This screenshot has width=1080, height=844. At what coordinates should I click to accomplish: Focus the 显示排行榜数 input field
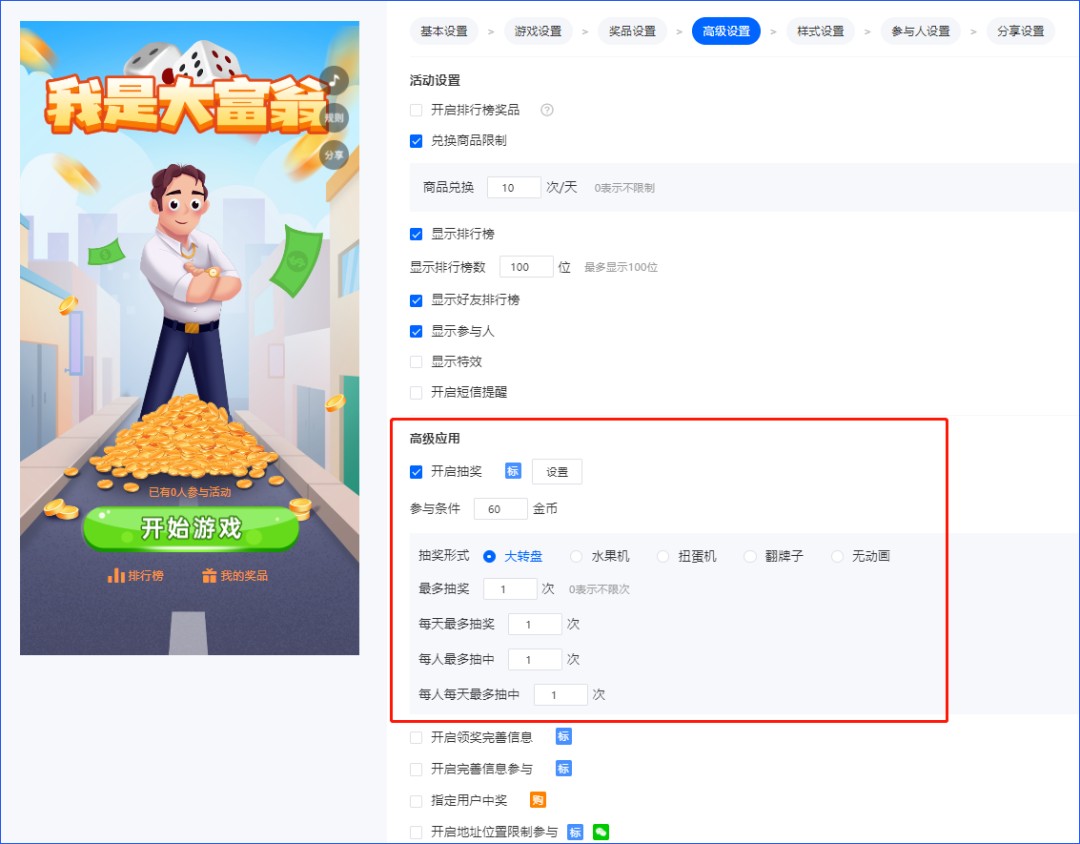point(526,267)
